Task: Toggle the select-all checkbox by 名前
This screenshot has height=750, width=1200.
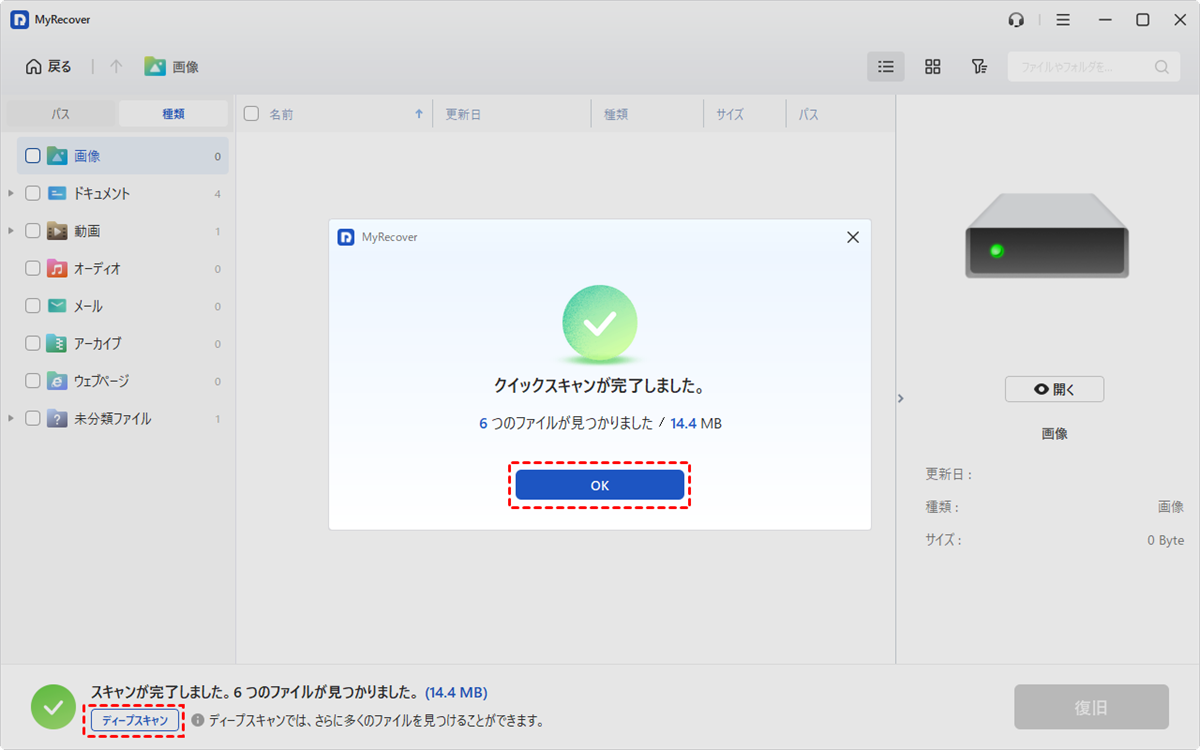Action: [x=252, y=114]
